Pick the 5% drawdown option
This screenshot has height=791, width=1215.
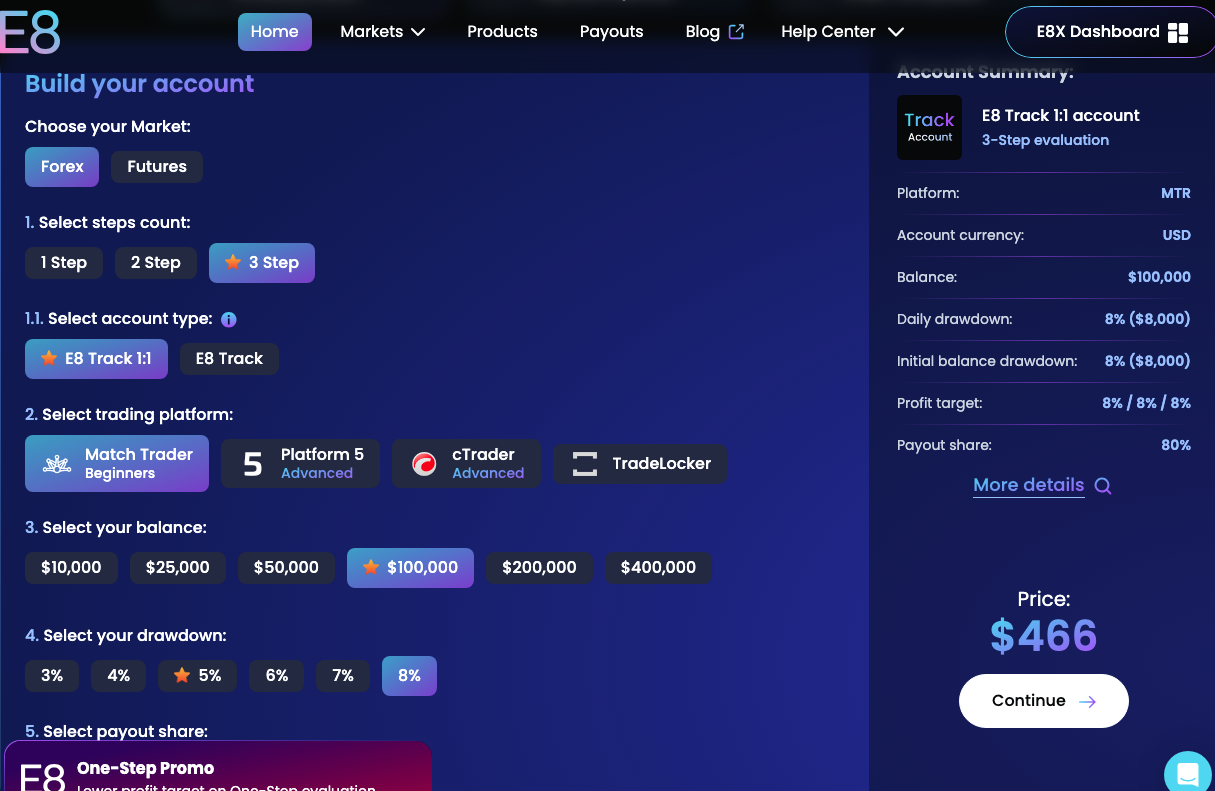tap(198, 676)
